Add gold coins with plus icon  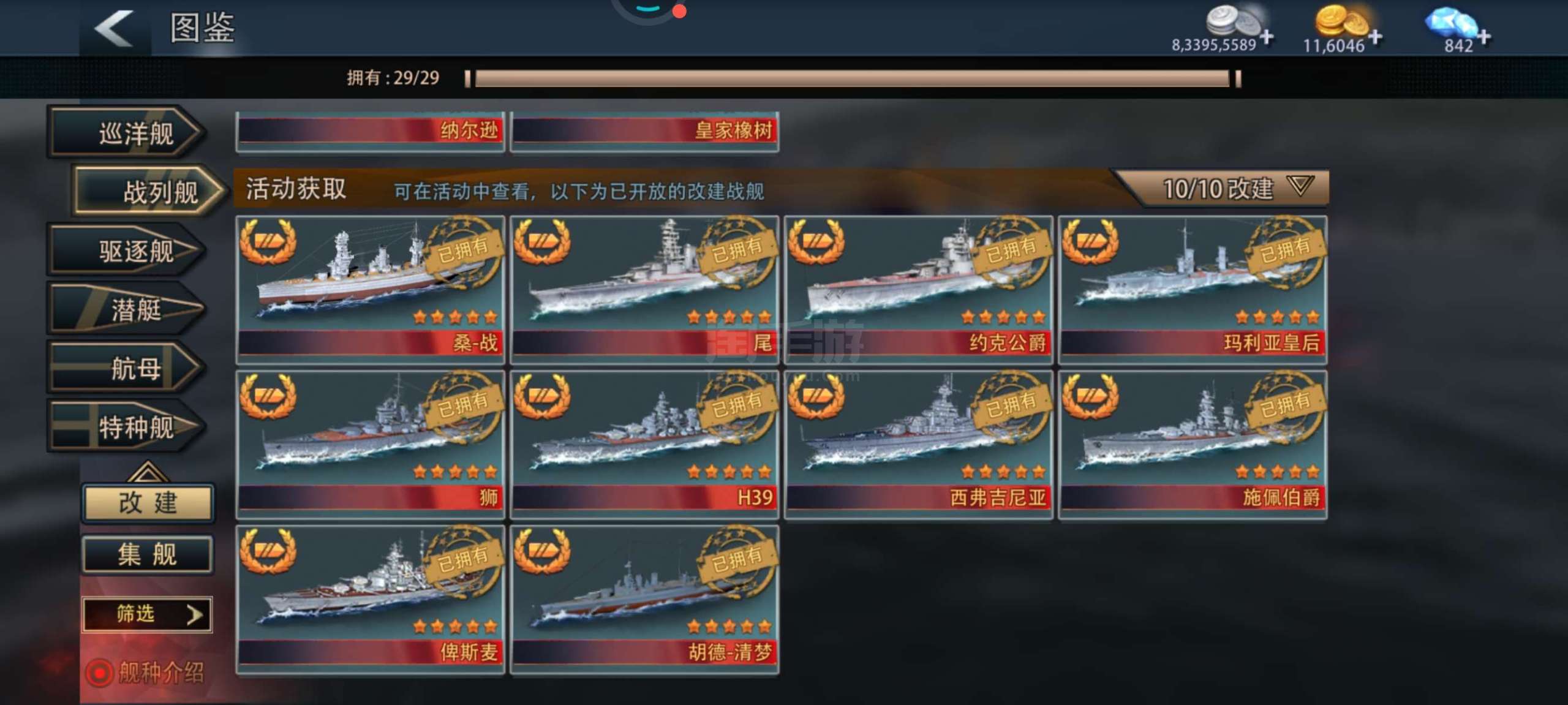(1374, 38)
